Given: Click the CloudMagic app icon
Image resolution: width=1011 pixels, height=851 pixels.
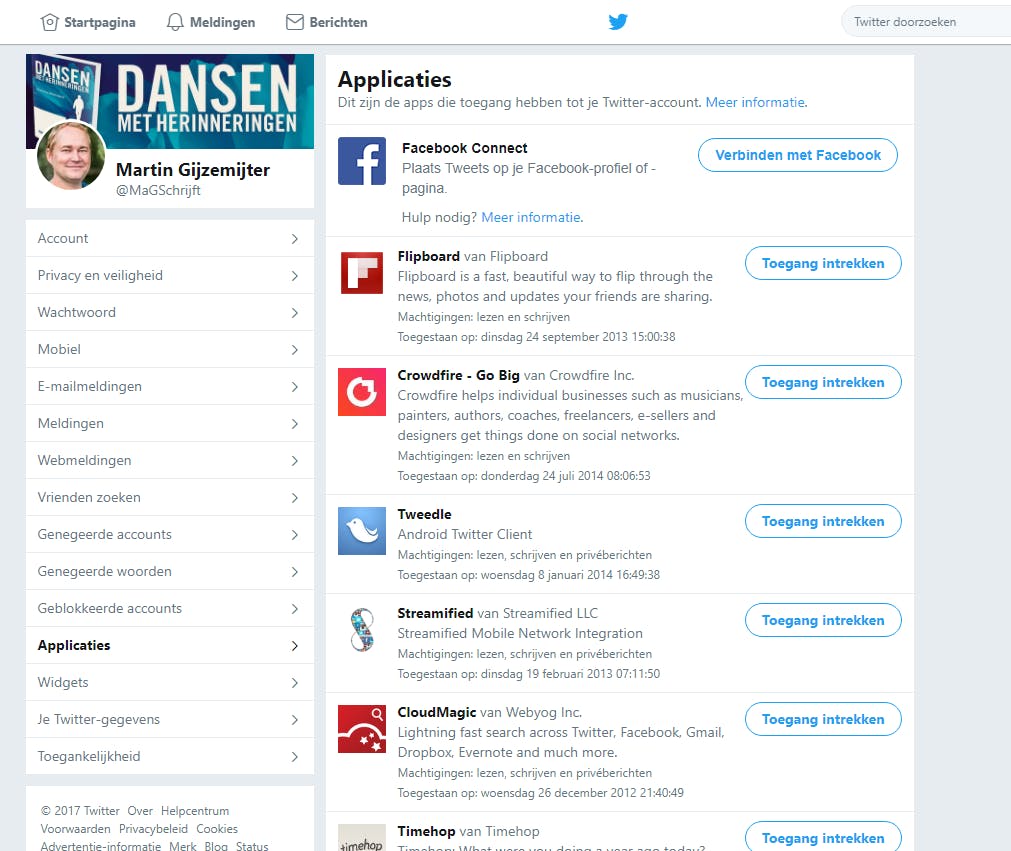Looking at the screenshot, I should pyautogui.click(x=361, y=728).
